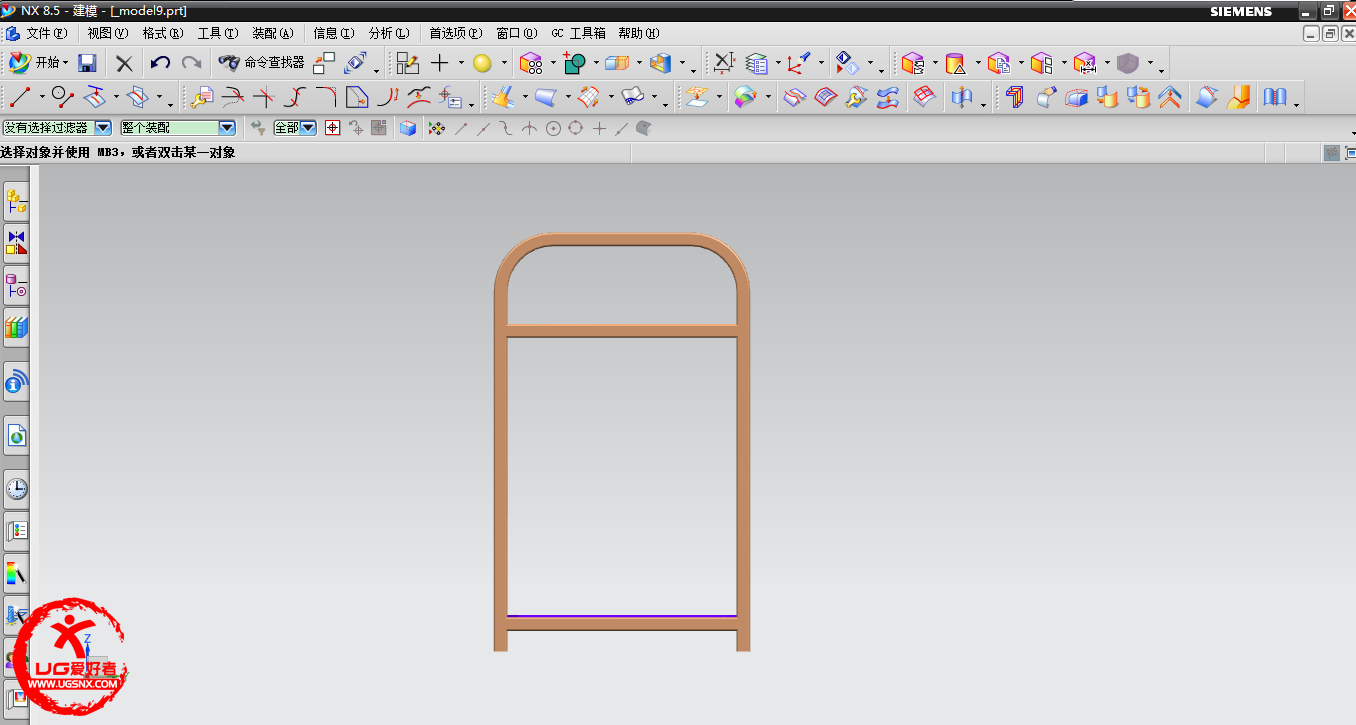Click the hole feature block icon
The height and width of the screenshot is (725, 1356).
coord(531,63)
